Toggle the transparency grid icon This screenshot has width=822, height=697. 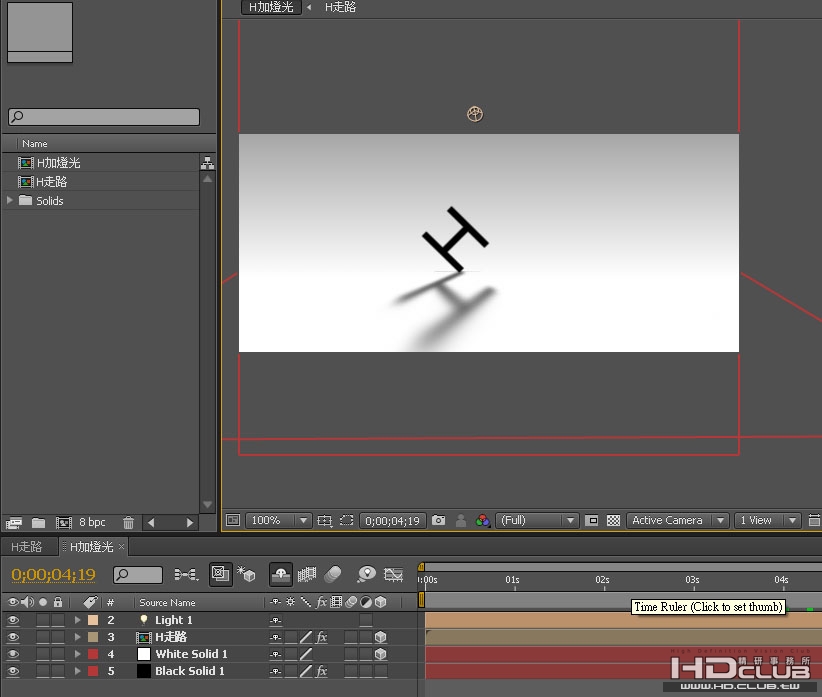pos(613,520)
